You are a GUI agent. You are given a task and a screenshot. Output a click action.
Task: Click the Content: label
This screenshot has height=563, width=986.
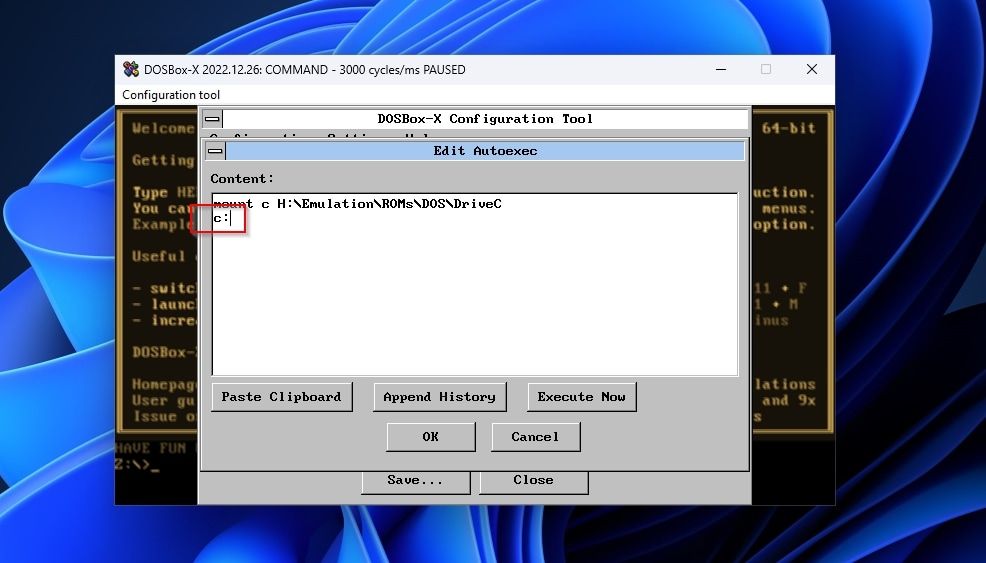[x=242, y=179]
